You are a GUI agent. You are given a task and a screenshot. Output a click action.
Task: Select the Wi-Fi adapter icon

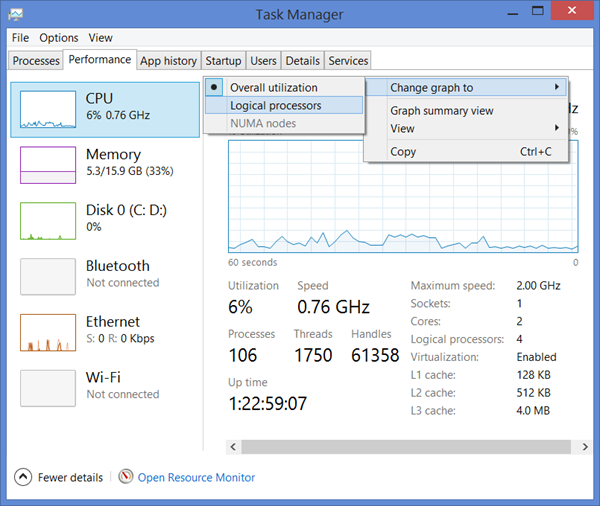coord(48,388)
